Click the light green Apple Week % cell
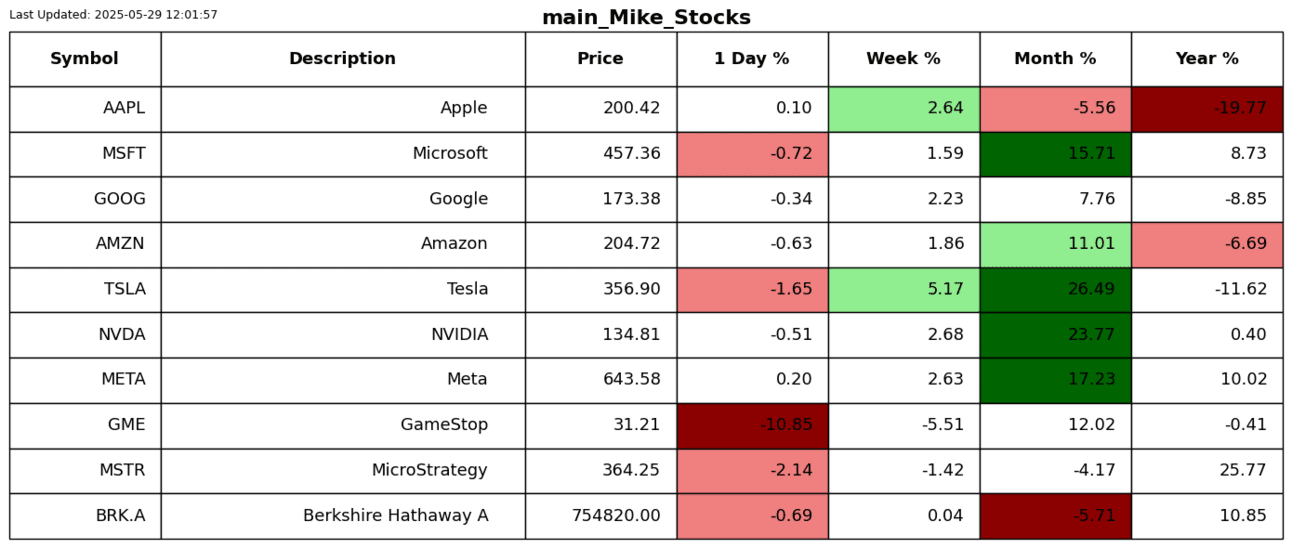This screenshot has height=548, width=1292. 903,108
